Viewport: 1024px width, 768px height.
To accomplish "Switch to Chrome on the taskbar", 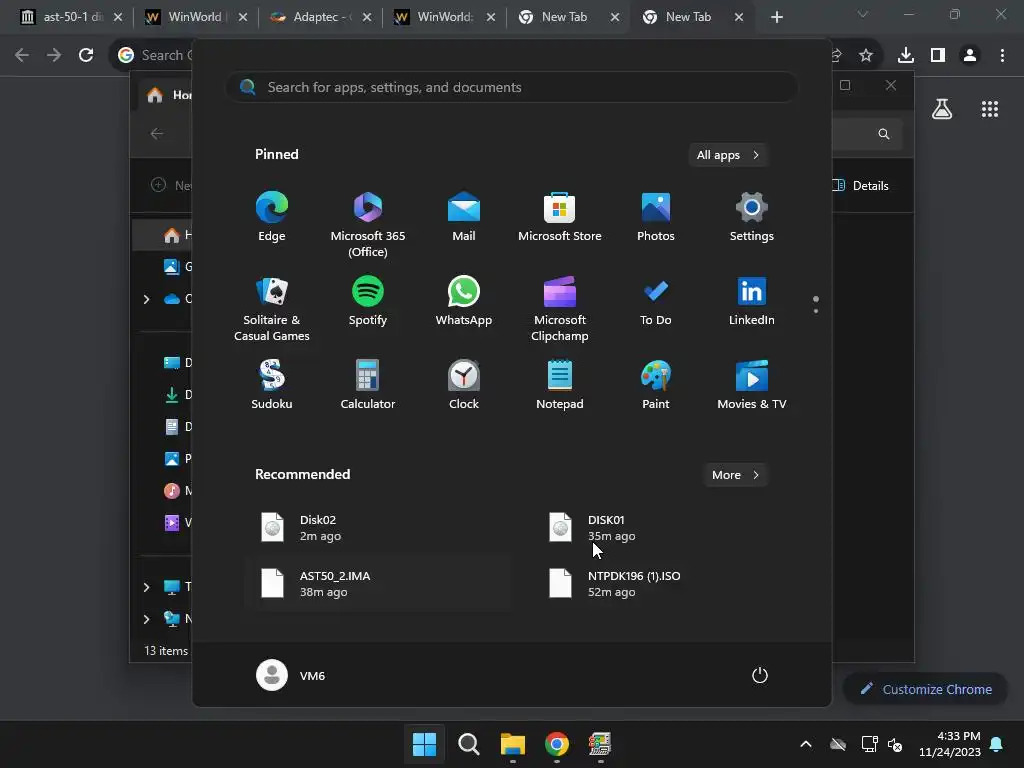I will click(556, 744).
